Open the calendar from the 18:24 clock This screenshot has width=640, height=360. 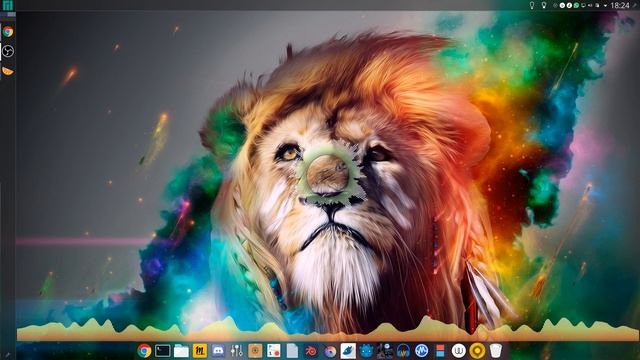click(x=620, y=5)
